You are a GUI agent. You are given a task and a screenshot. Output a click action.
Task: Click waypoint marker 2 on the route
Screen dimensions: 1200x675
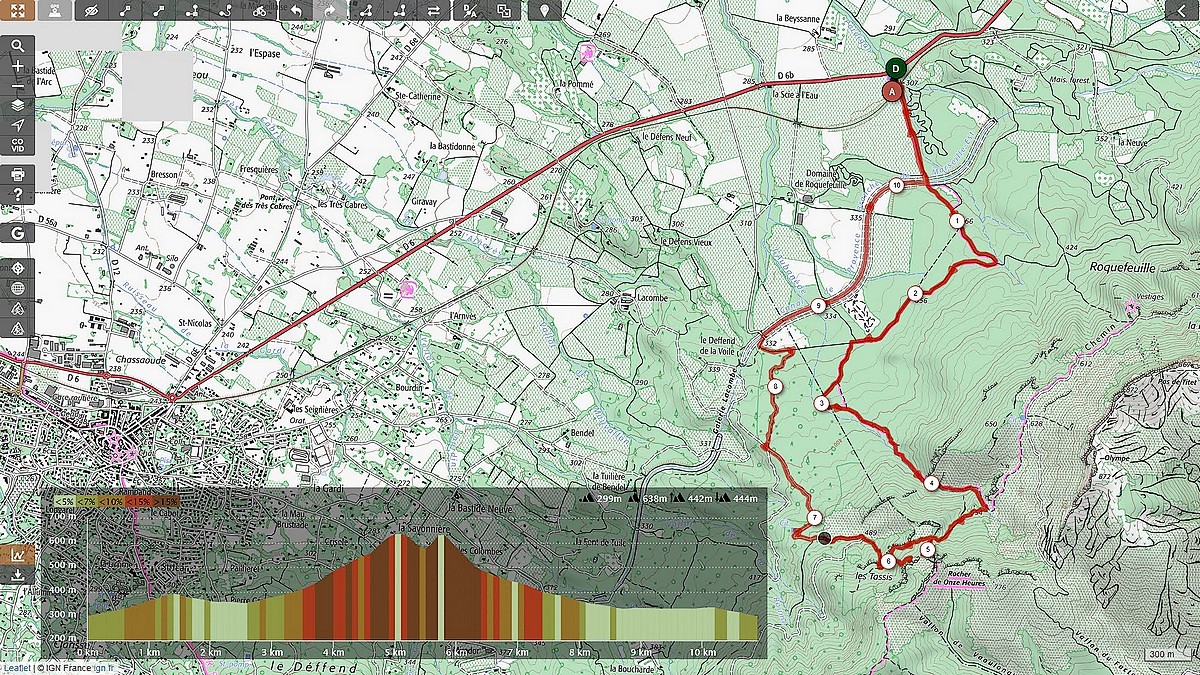click(x=914, y=293)
